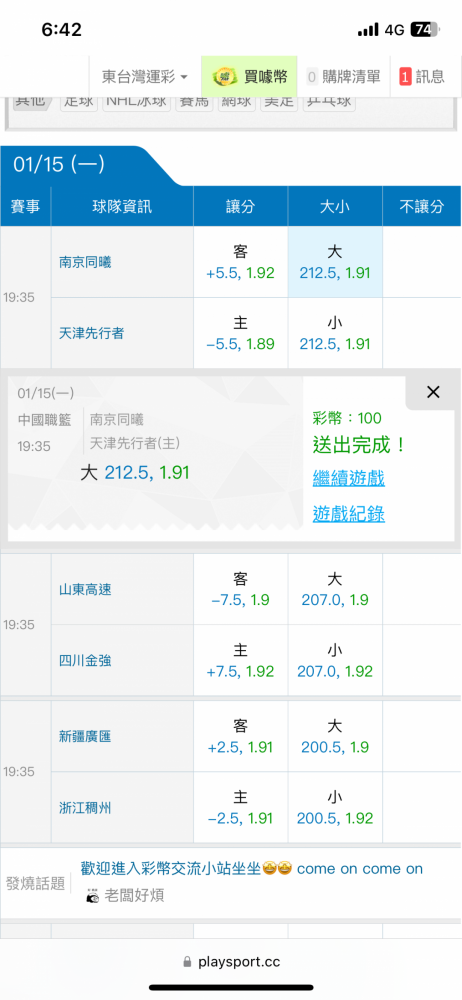Screen dimensions: 462x1000
Task: Click the 發燒話題 label
Action: (x=36, y=883)
